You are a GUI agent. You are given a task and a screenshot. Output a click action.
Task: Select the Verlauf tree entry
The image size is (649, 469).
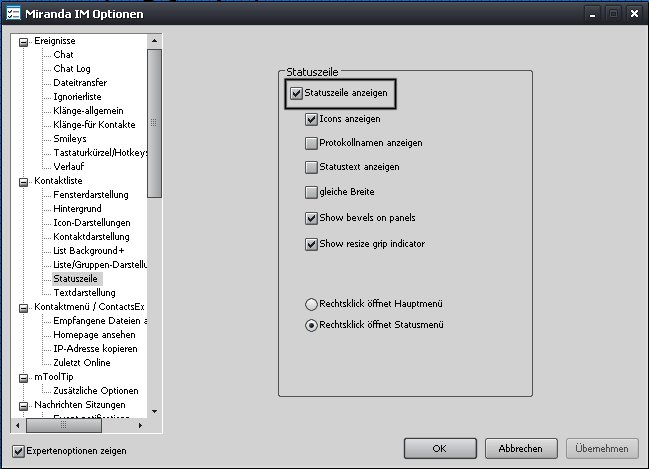coord(68,167)
